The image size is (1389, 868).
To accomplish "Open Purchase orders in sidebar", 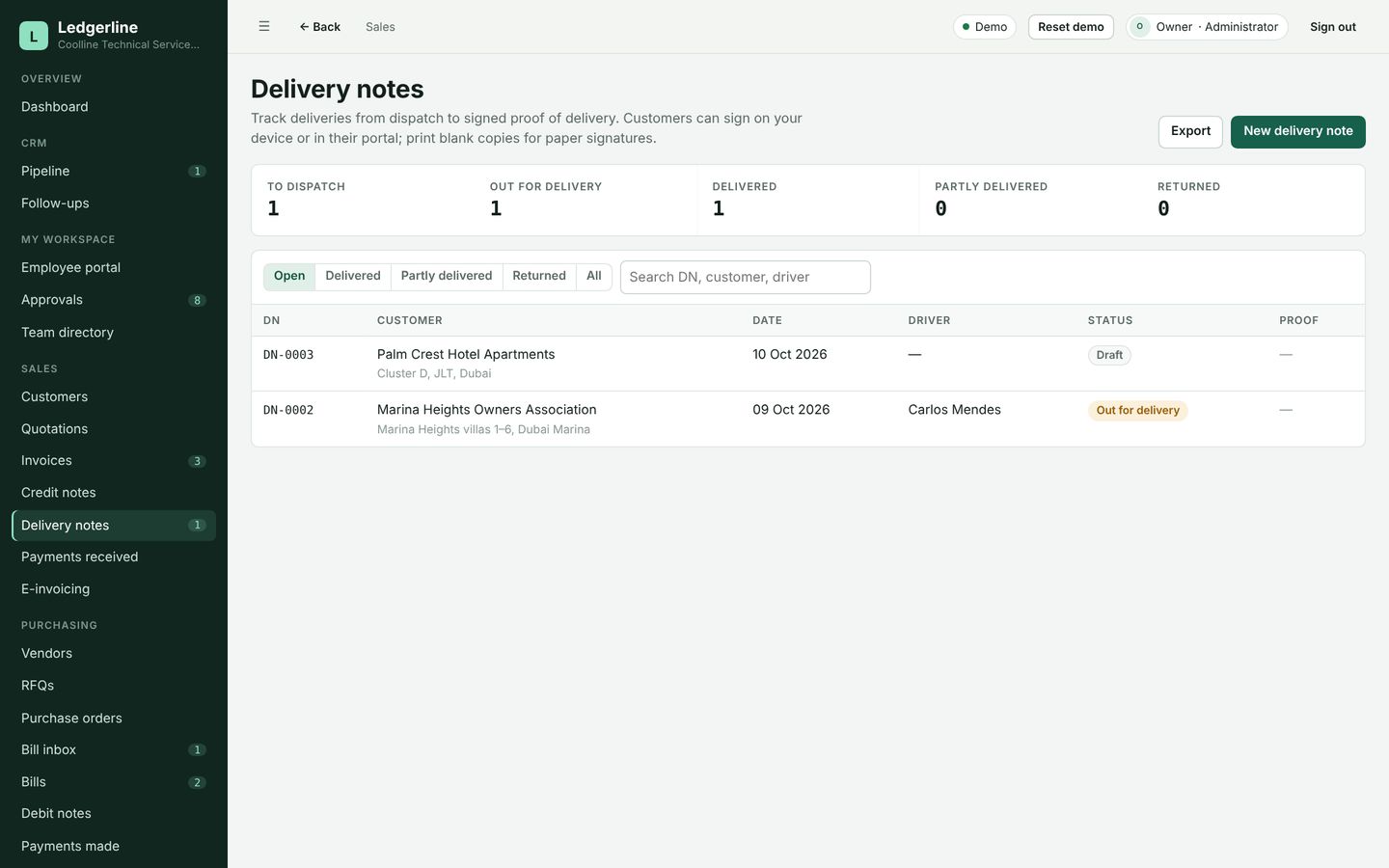I will click(x=114, y=719).
